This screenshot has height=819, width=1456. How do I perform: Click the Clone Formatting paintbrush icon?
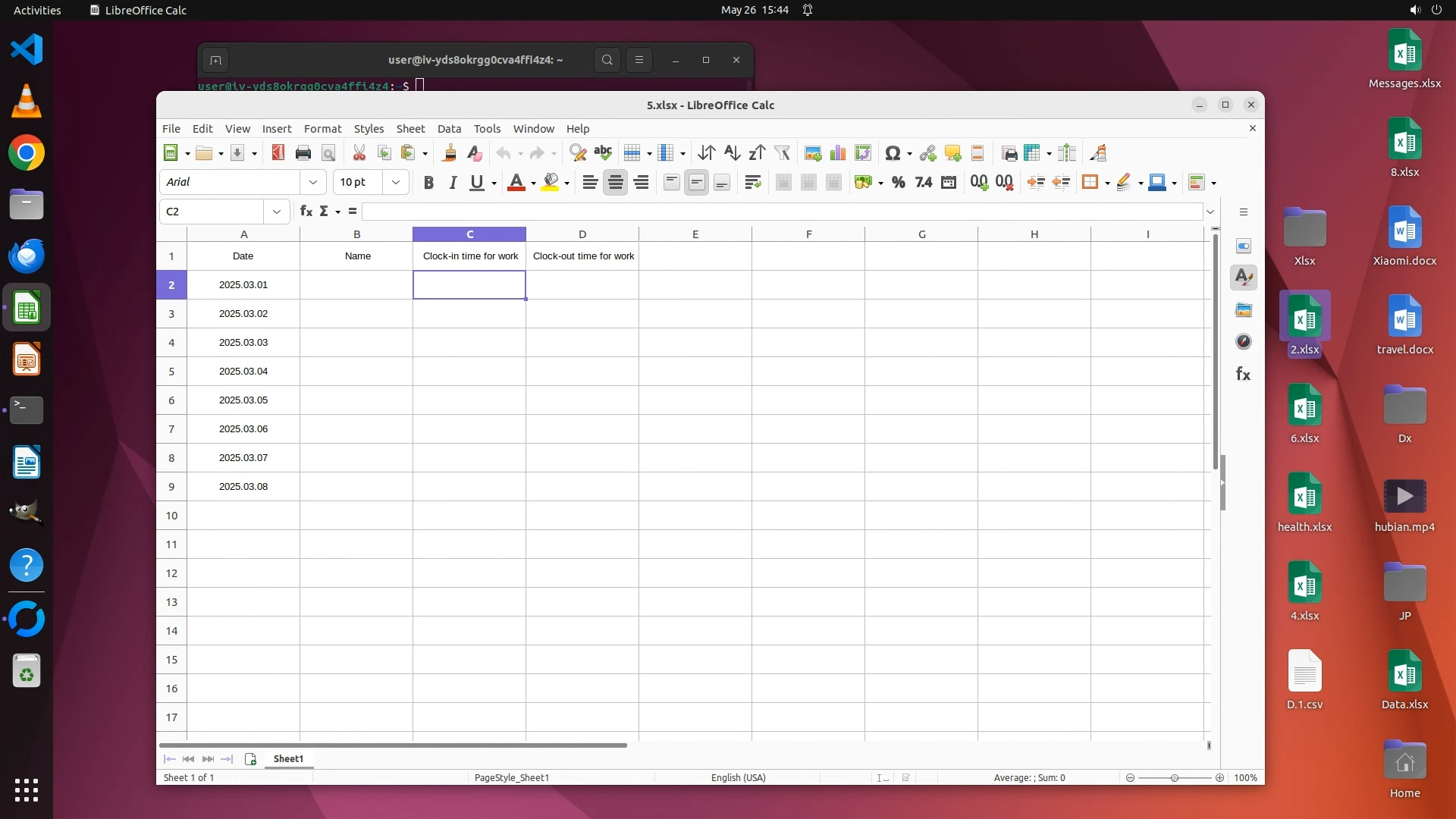(x=449, y=153)
